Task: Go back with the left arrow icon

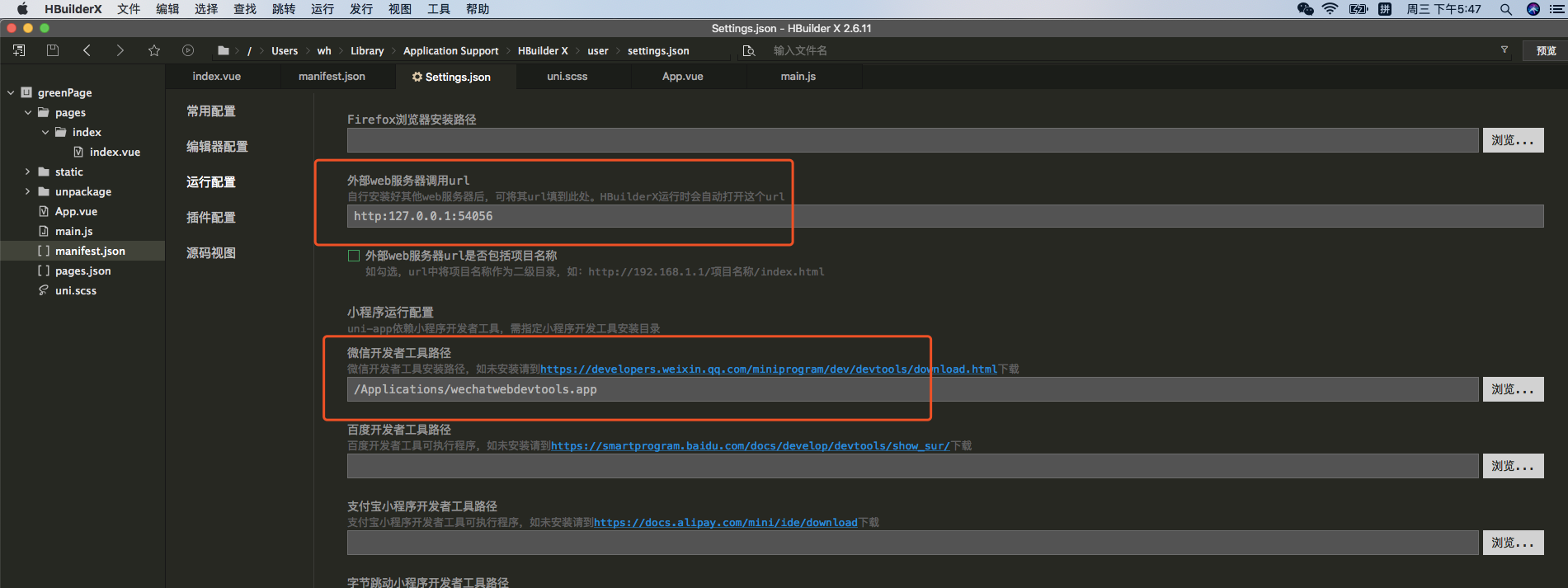Action: [x=87, y=50]
